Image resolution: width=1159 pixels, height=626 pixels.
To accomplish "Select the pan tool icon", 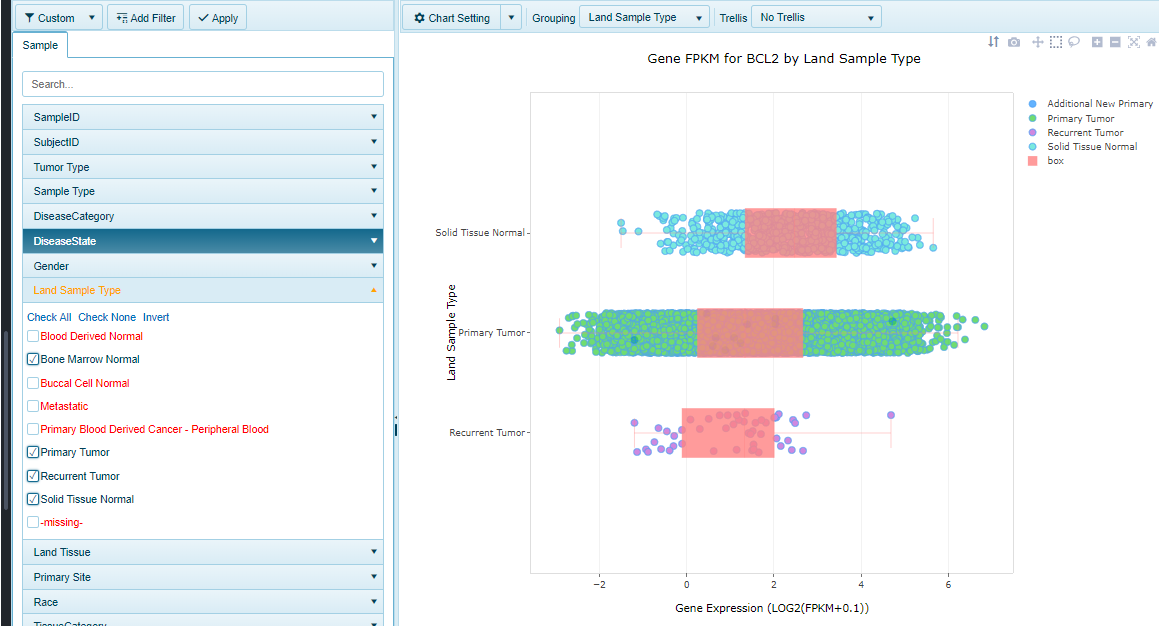I will pyautogui.click(x=1038, y=42).
